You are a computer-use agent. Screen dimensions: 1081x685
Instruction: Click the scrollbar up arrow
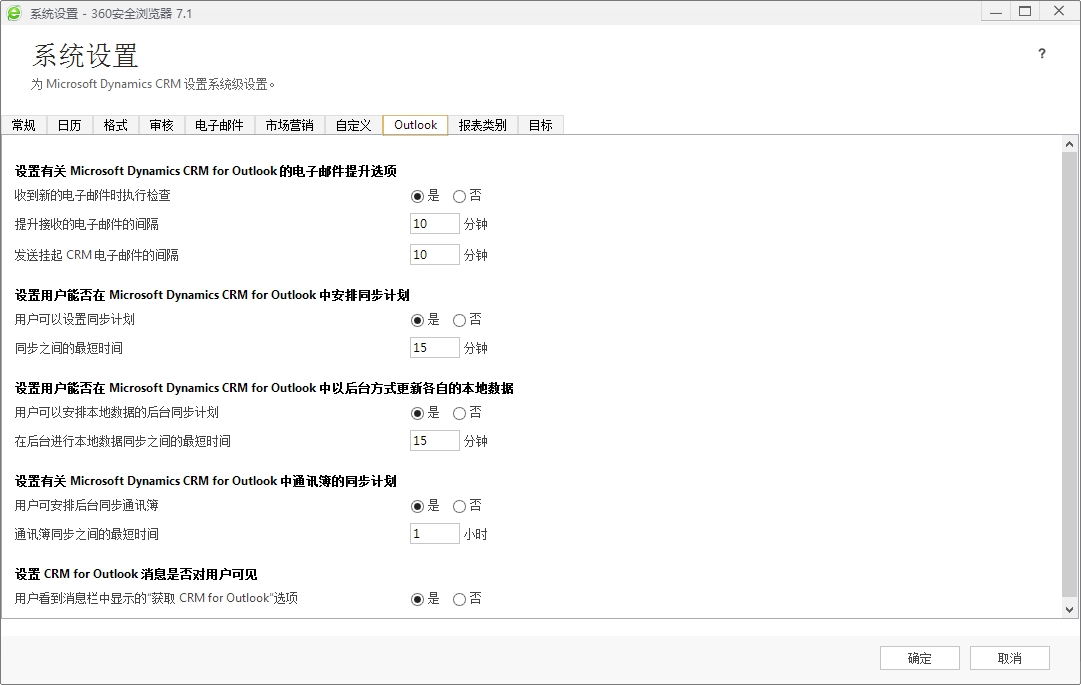[1069, 144]
